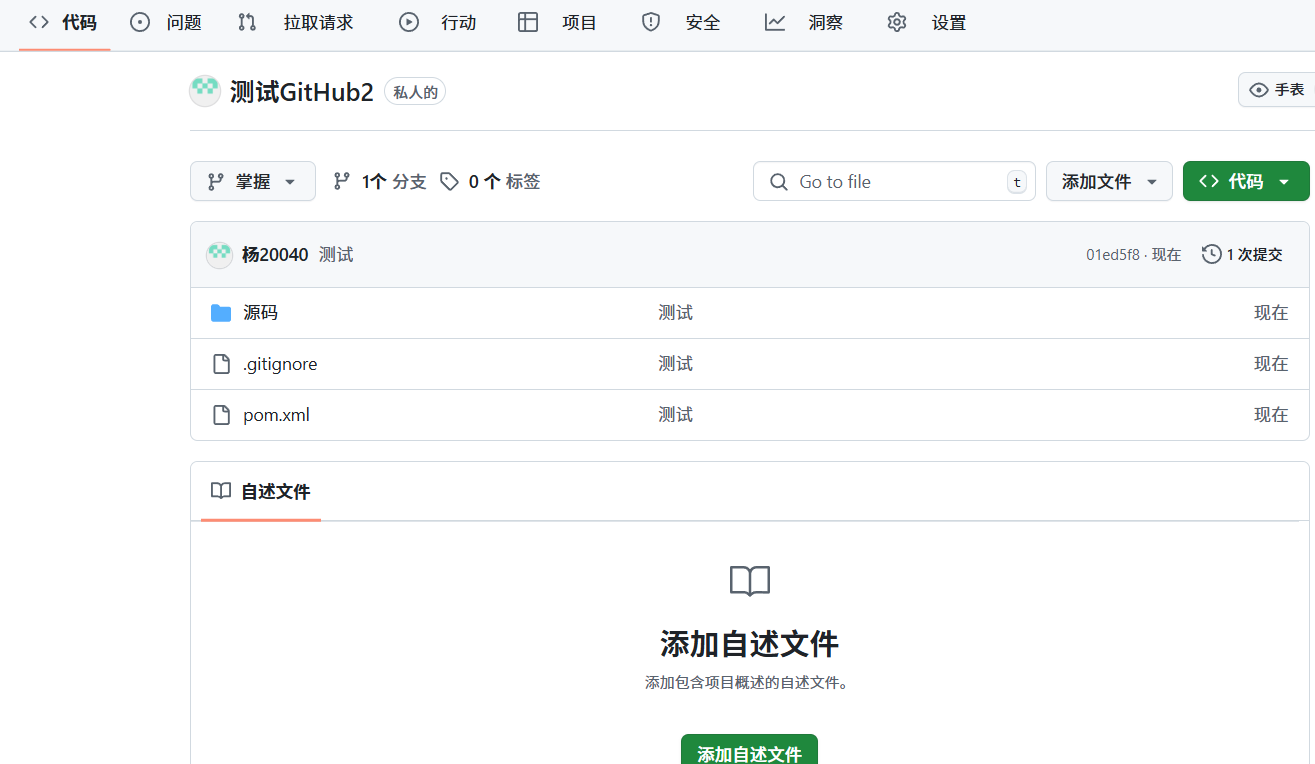Image resolution: width=1315 pixels, height=764 pixels.
Task: Open the 问题 tab
Action: click(166, 22)
